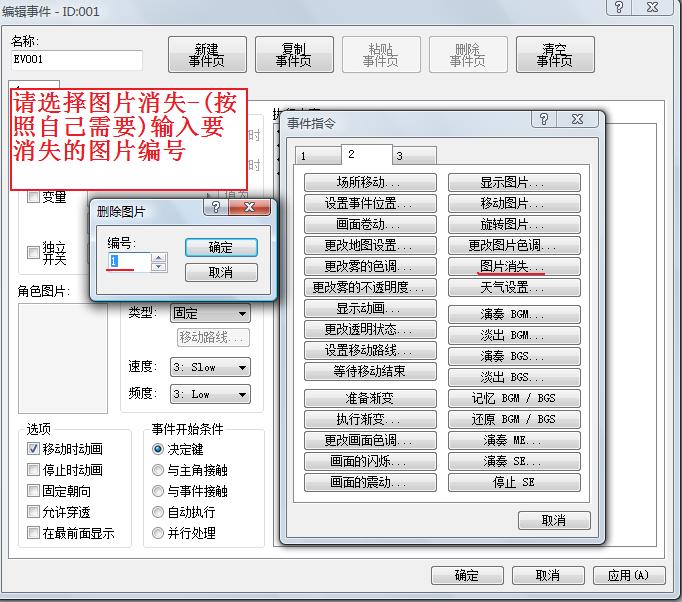This screenshot has width=682, height=602.
Task: Click the 名称 field containing EV001
Action: tap(77, 60)
